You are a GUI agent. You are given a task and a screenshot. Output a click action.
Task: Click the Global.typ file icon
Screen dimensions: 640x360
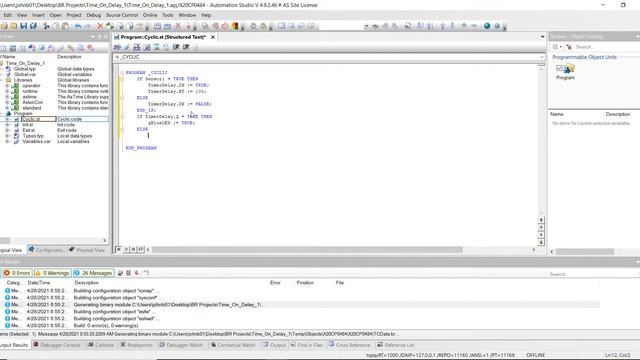[x=8, y=69]
